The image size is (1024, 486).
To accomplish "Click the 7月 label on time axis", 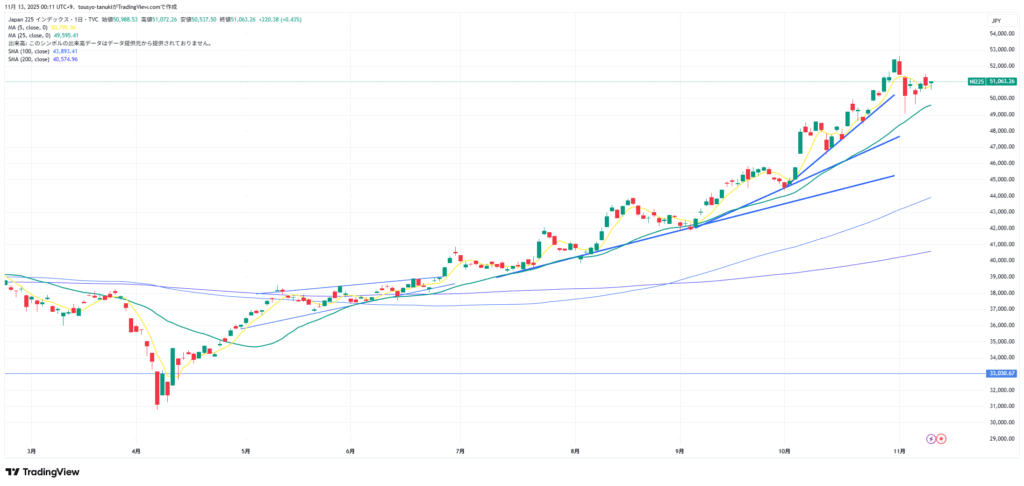I will 459,452.
